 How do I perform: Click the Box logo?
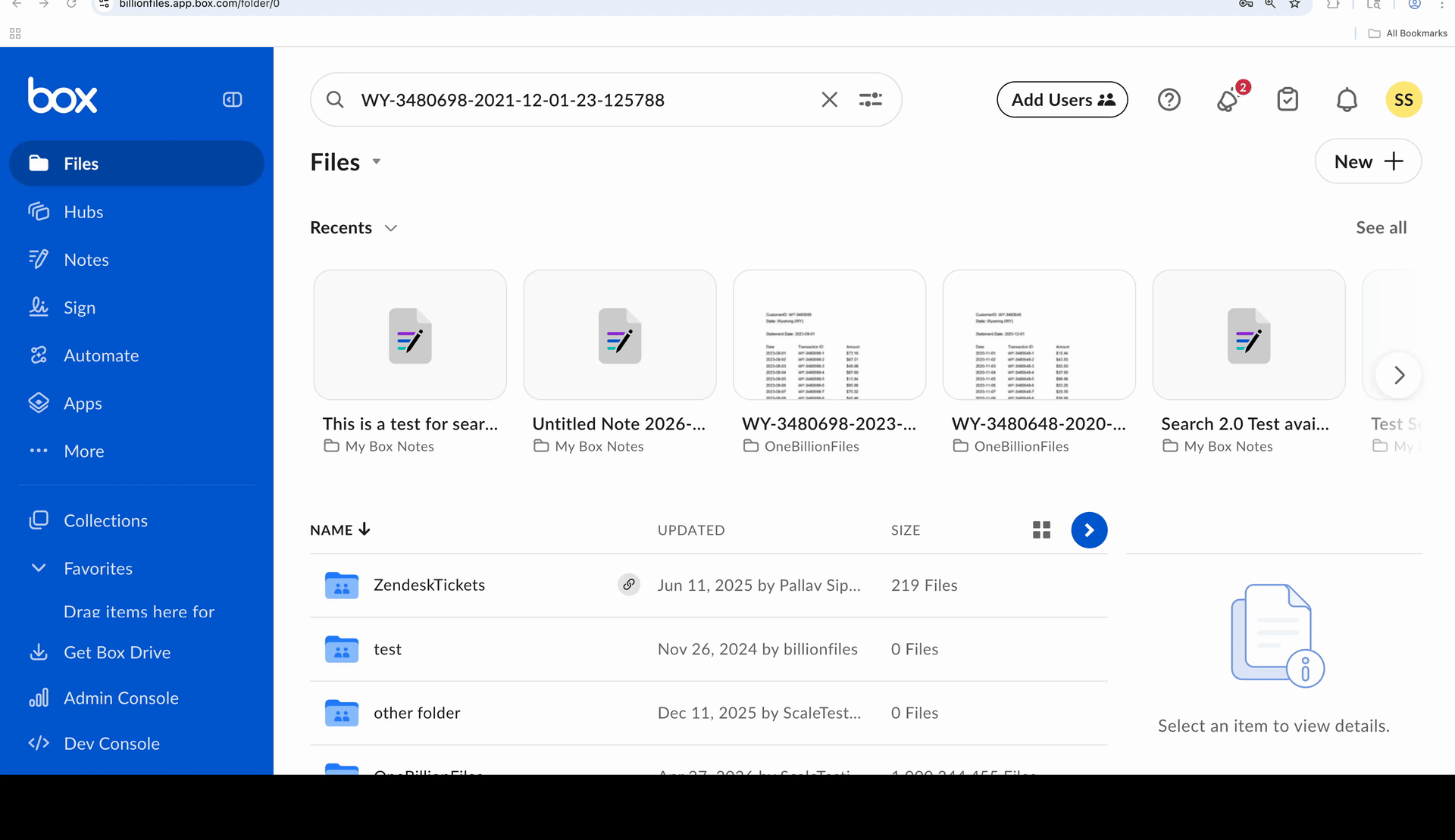coord(63,96)
